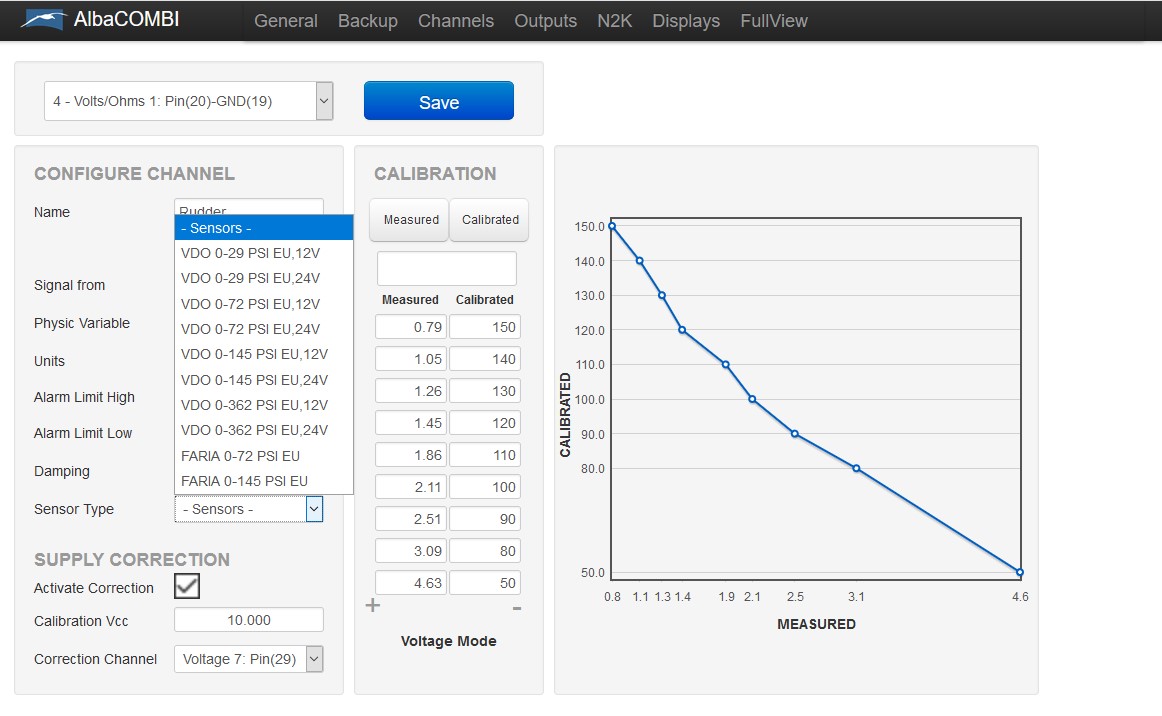Screen dimensions: 1162x716
Task: Click the Calibration Vcc input field
Action: coord(249,620)
